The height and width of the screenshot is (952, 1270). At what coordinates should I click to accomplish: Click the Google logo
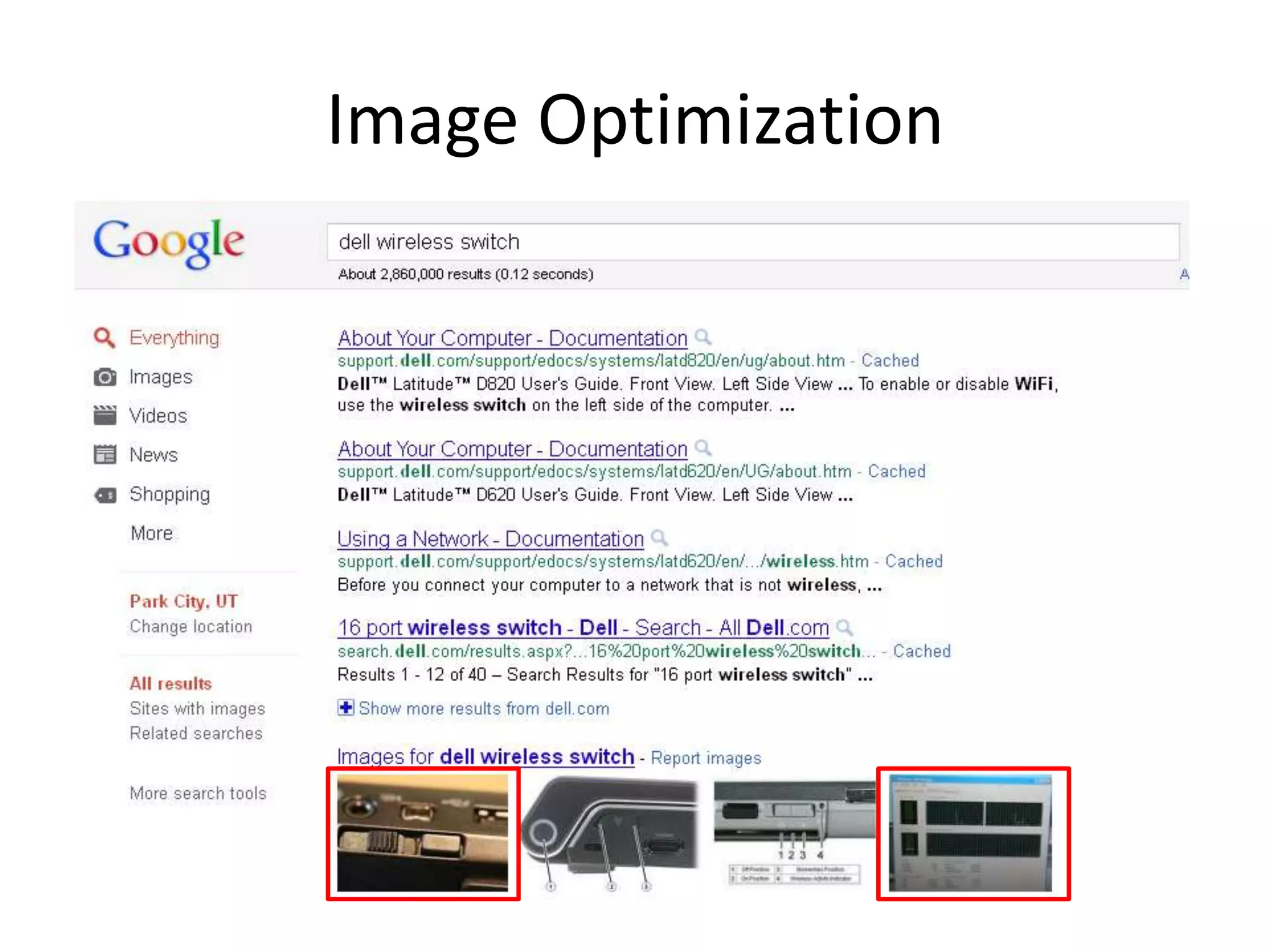(169, 243)
